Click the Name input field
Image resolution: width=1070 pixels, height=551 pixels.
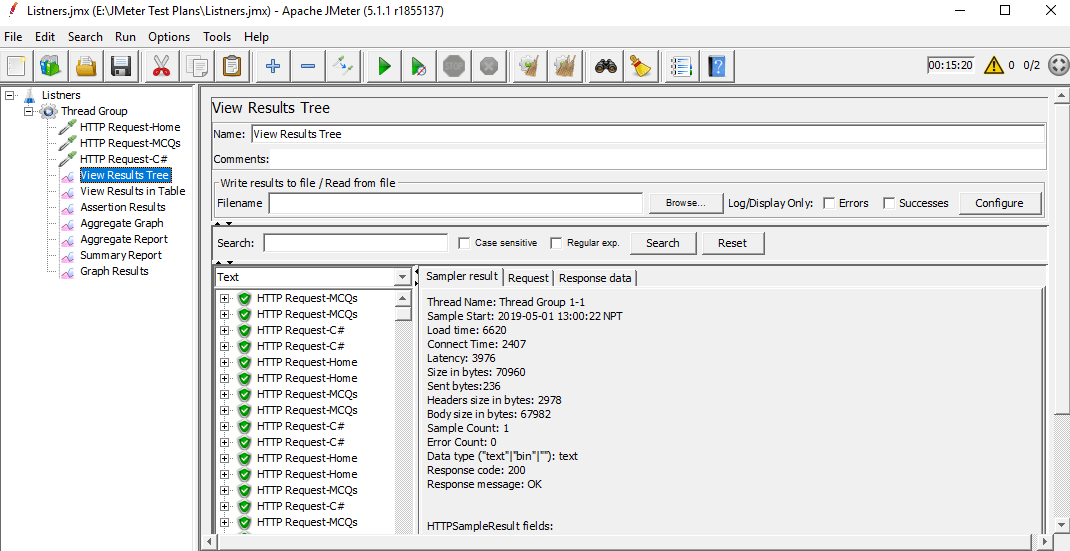[647, 134]
